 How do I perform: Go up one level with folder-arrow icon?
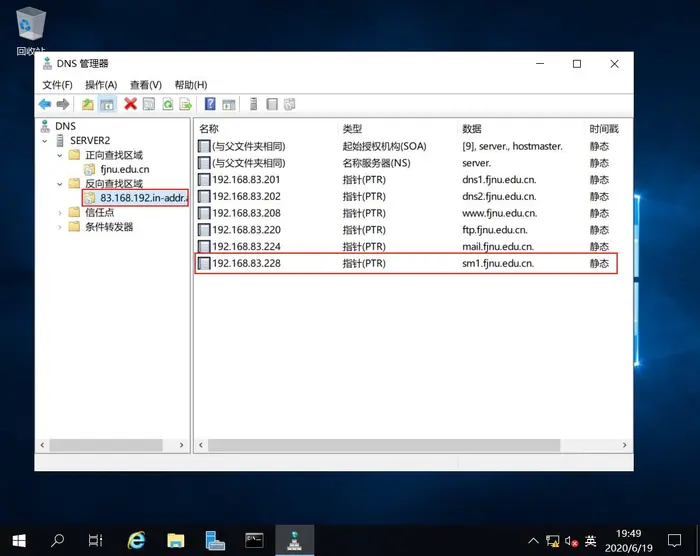coord(88,105)
